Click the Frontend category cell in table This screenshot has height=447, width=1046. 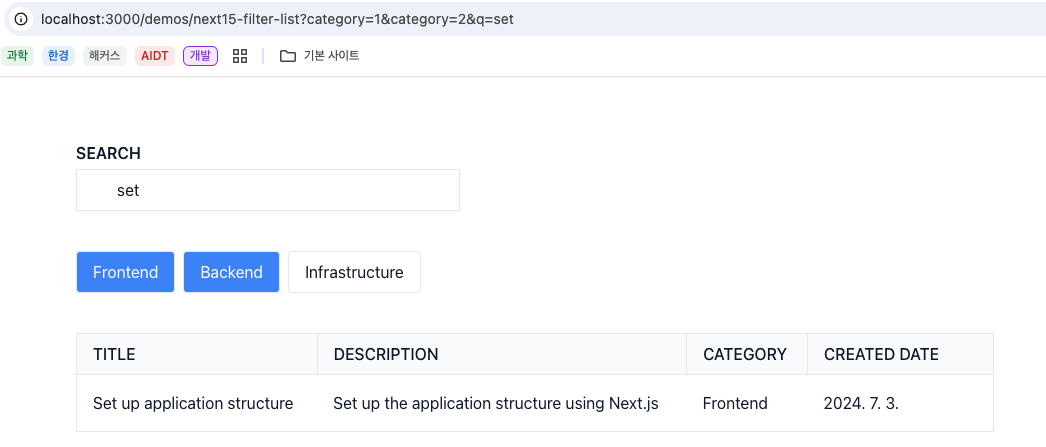tap(735, 403)
